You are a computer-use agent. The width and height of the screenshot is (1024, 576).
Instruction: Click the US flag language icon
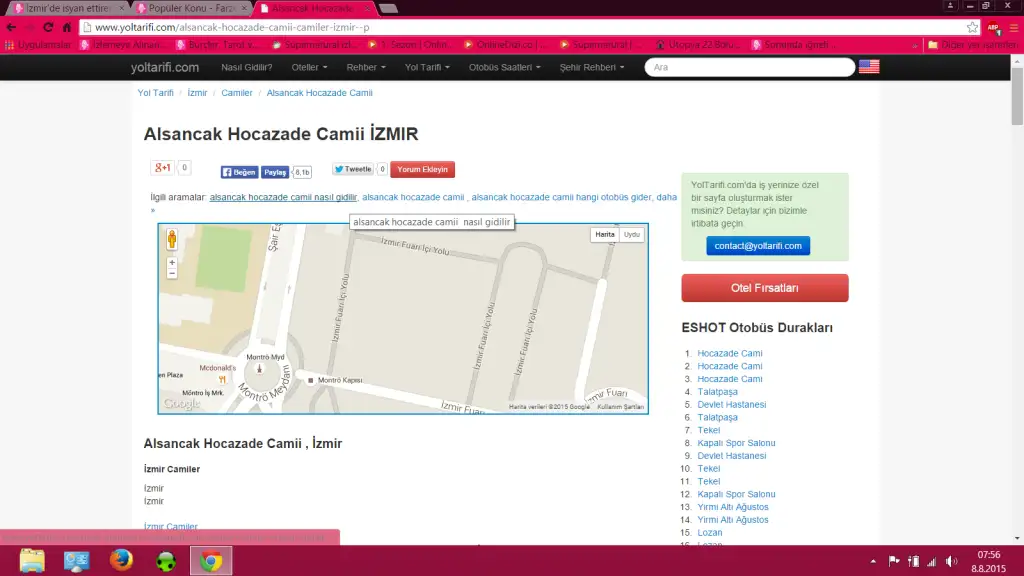tap(869, 67)
